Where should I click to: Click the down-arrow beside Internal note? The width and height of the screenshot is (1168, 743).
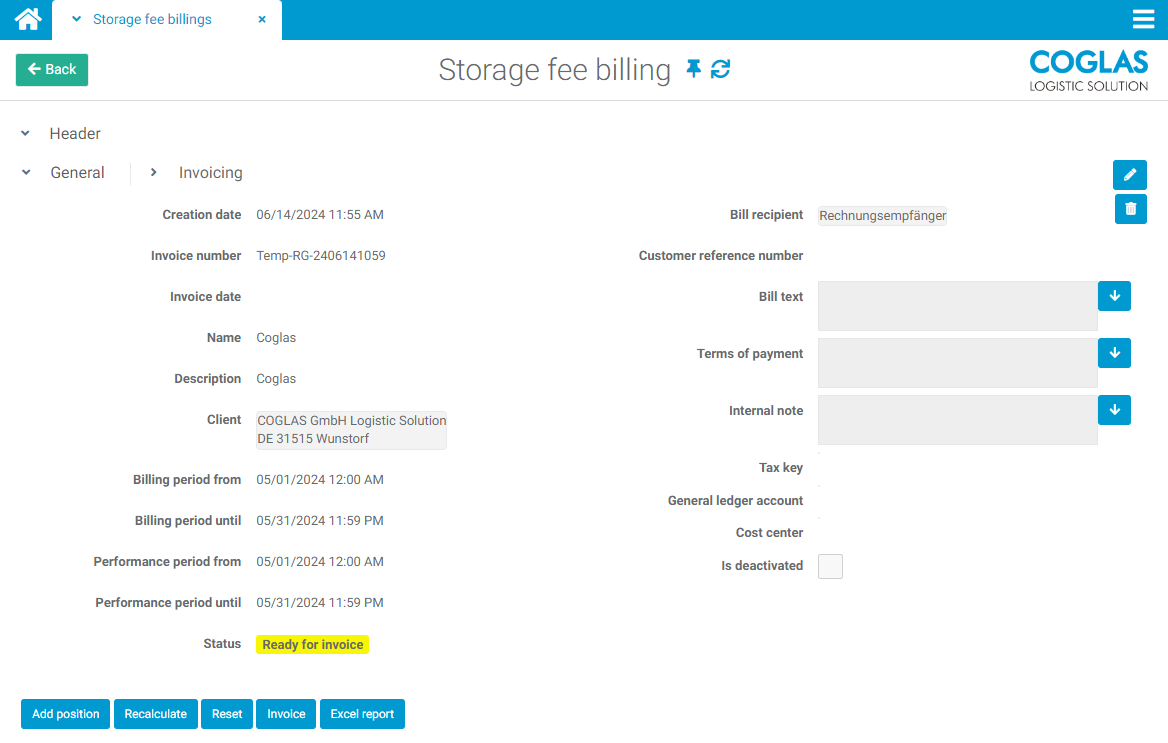pyautogui.click(x=1114, y=410)
